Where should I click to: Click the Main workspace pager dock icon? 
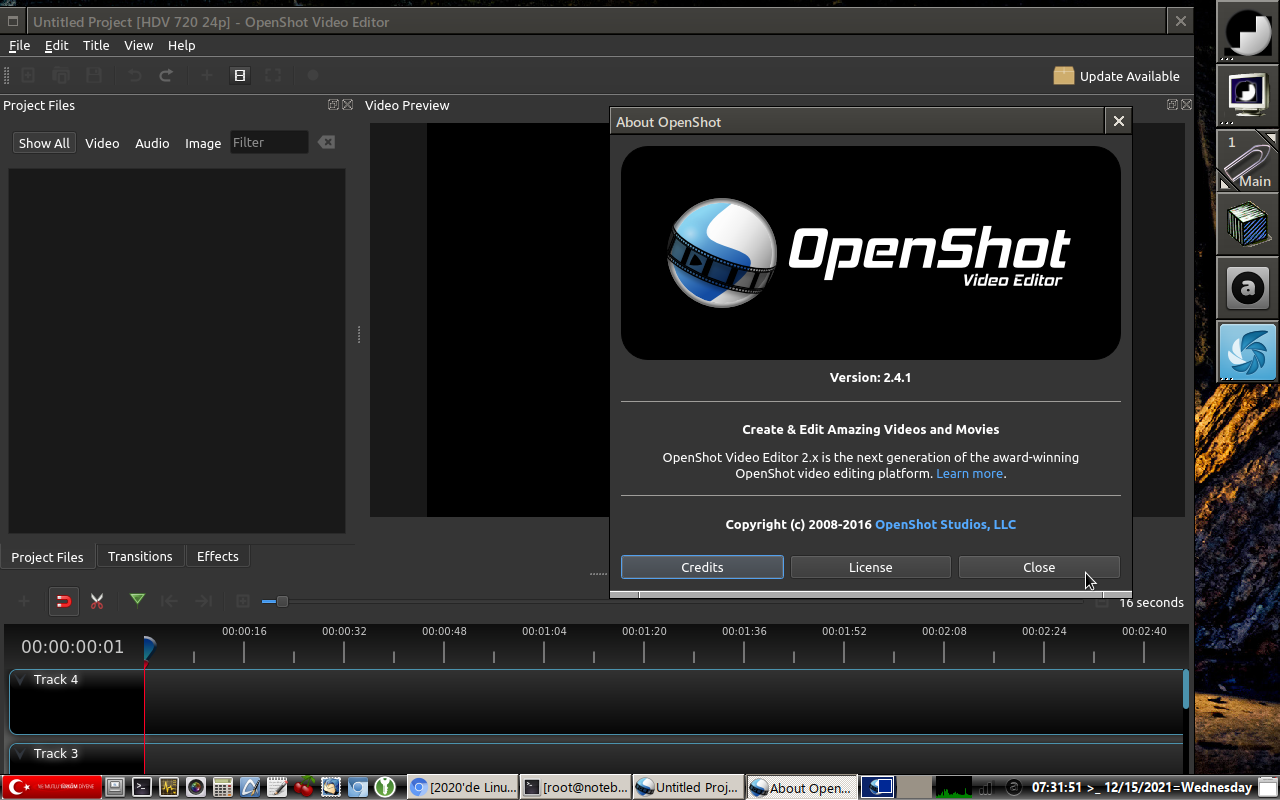click(1248, 161)
